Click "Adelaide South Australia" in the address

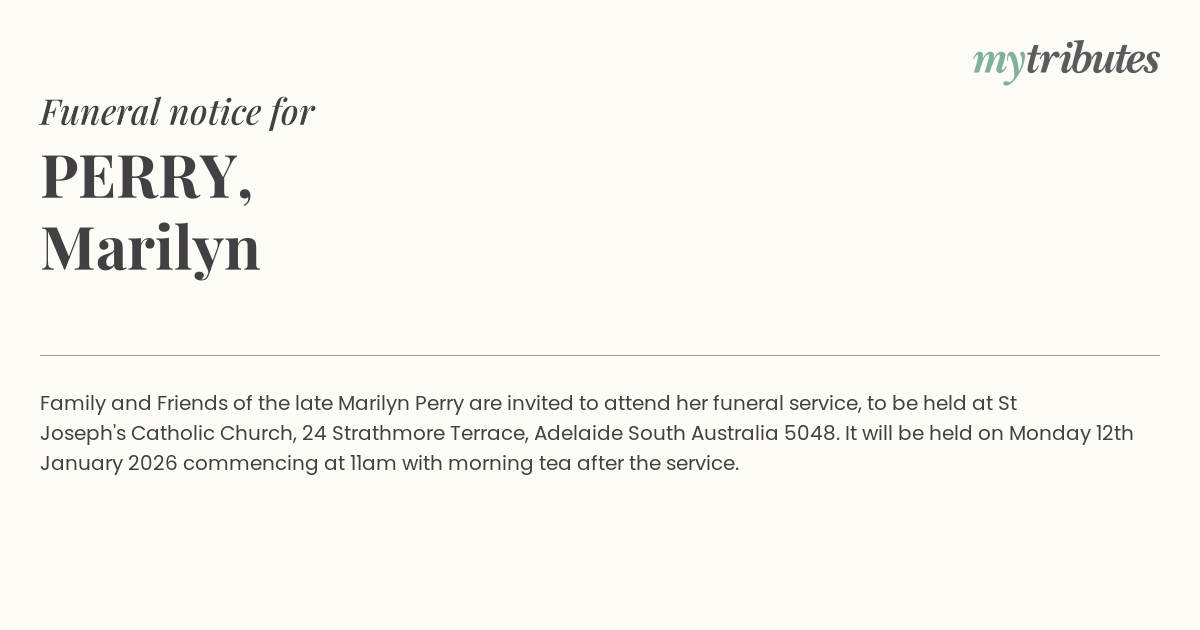(656, 434)
